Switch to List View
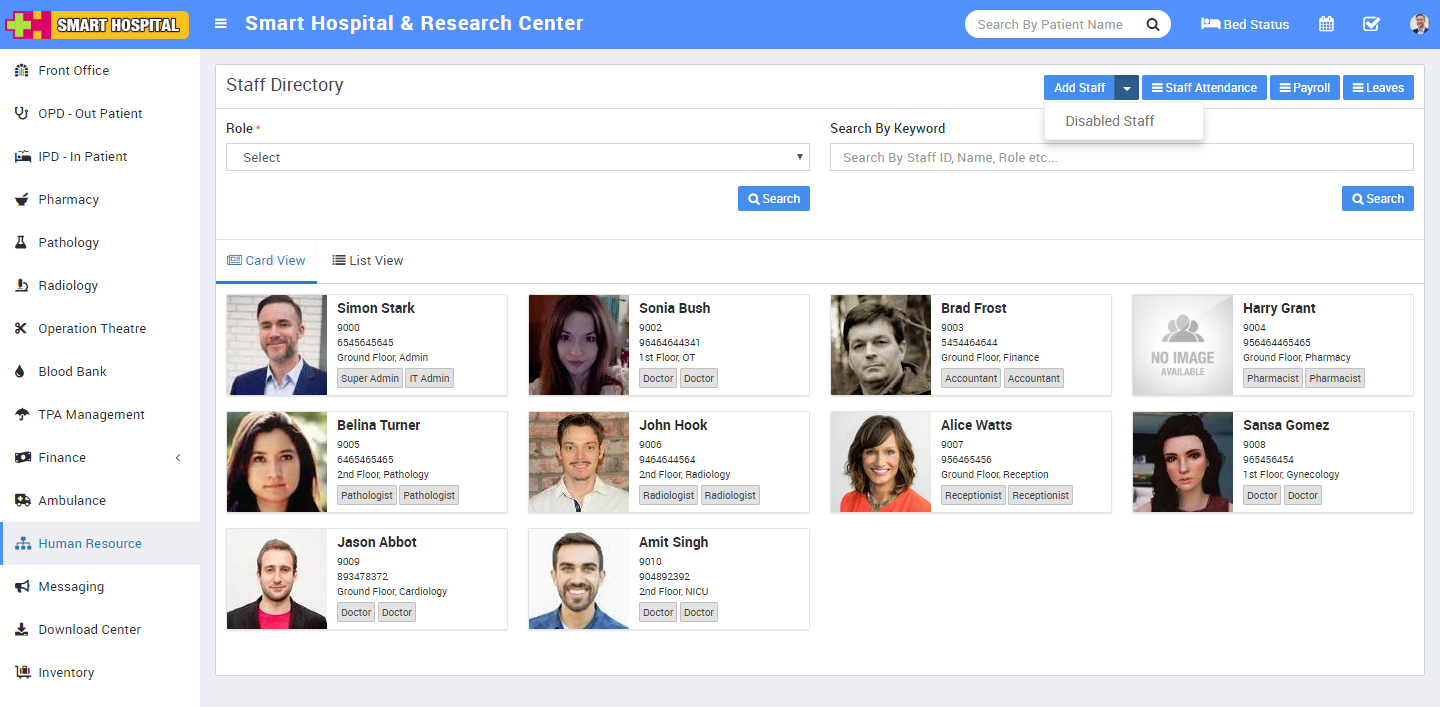The image size is (1440, 707). [367, 260]
